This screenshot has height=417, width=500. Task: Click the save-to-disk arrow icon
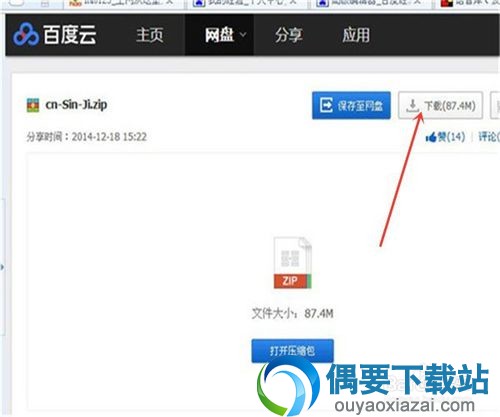326,105
